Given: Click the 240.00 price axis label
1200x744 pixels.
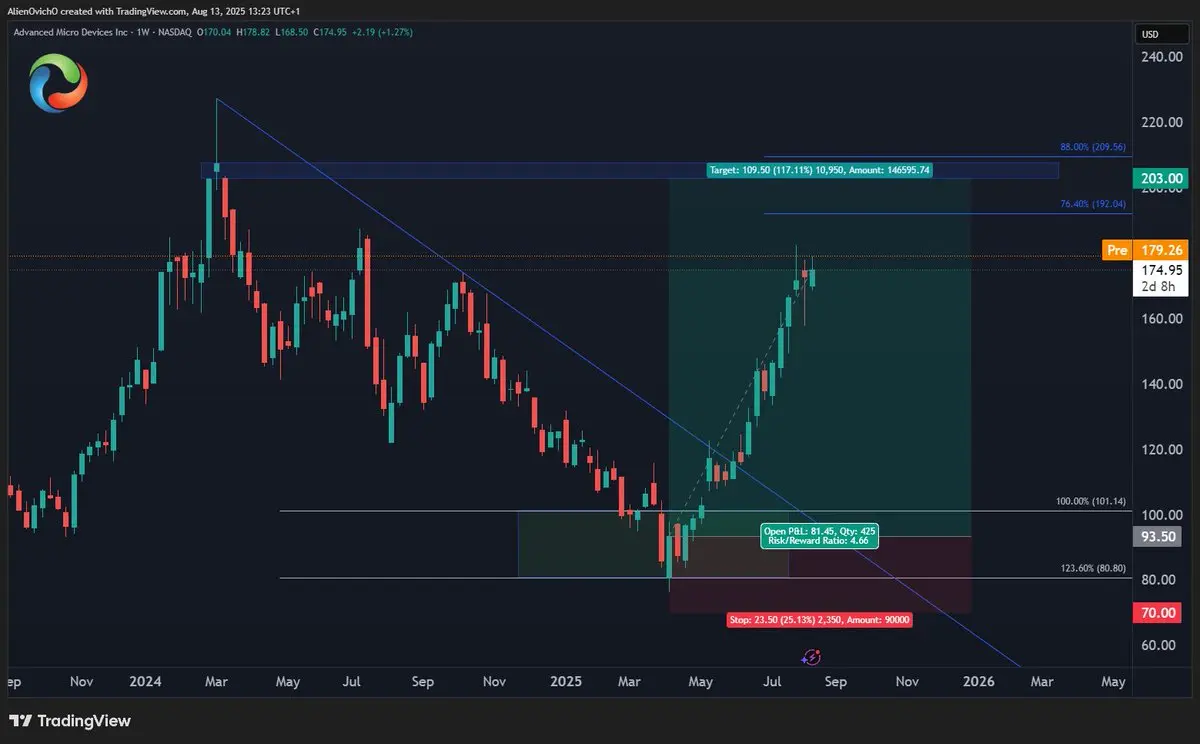Looking at the screenshot, I should 1161,57.
